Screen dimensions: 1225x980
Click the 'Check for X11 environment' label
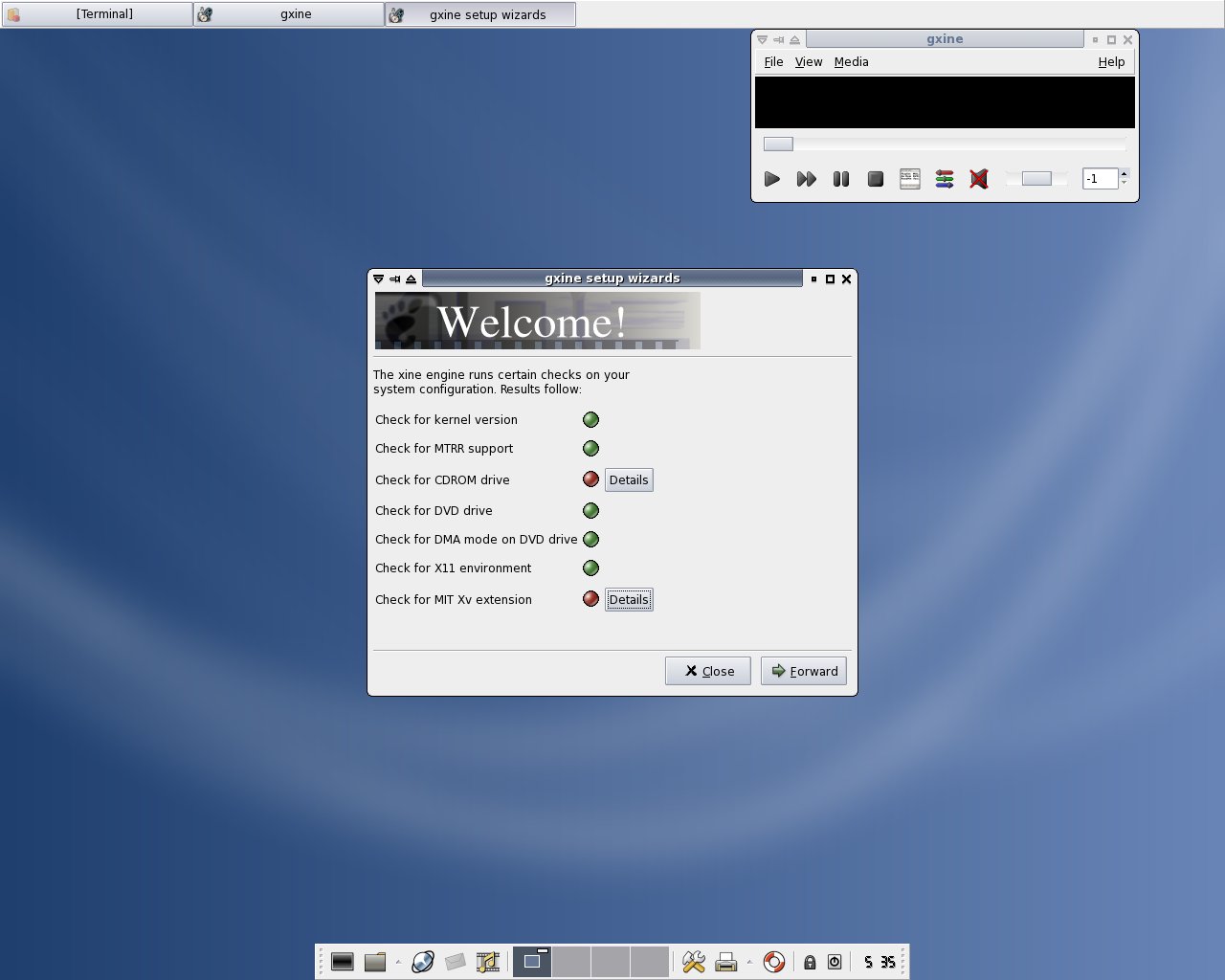[x=454, y=568]
